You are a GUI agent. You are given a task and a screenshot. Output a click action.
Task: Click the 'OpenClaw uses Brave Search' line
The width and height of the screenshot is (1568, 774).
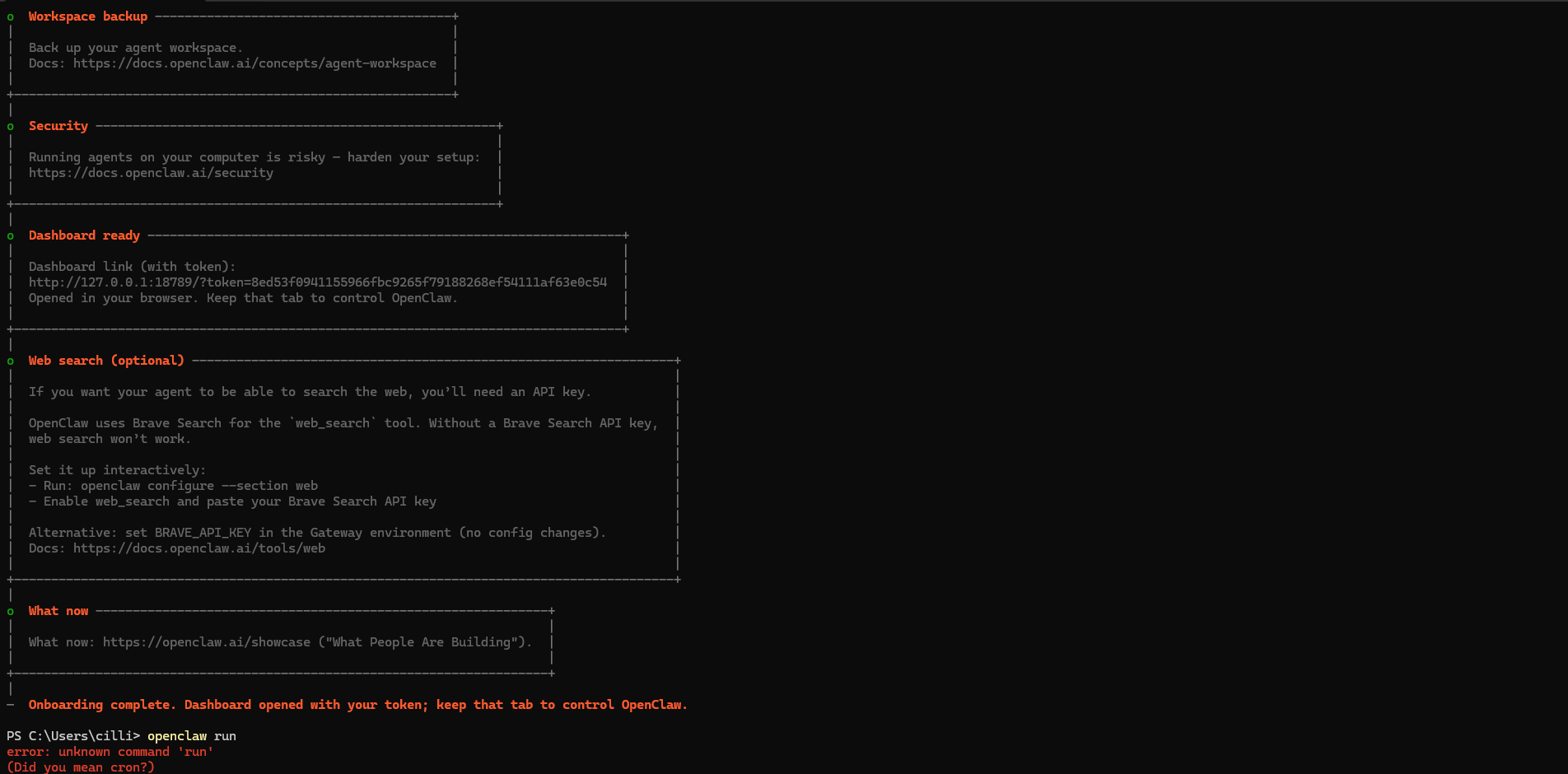[343, 423]
